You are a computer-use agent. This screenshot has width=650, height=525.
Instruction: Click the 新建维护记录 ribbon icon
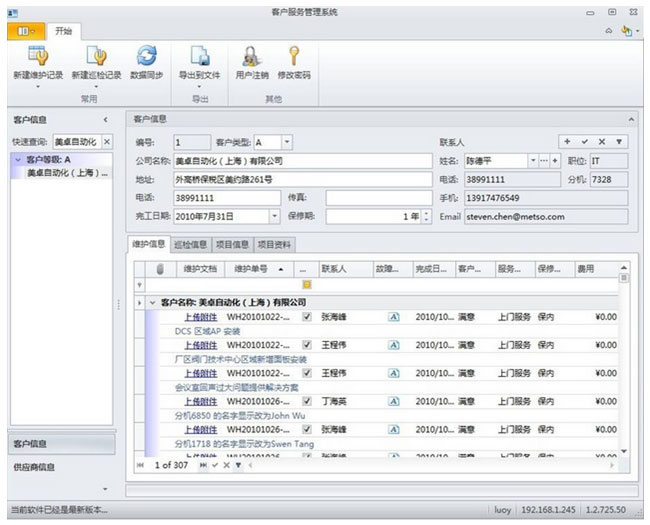tap(38, 56)
